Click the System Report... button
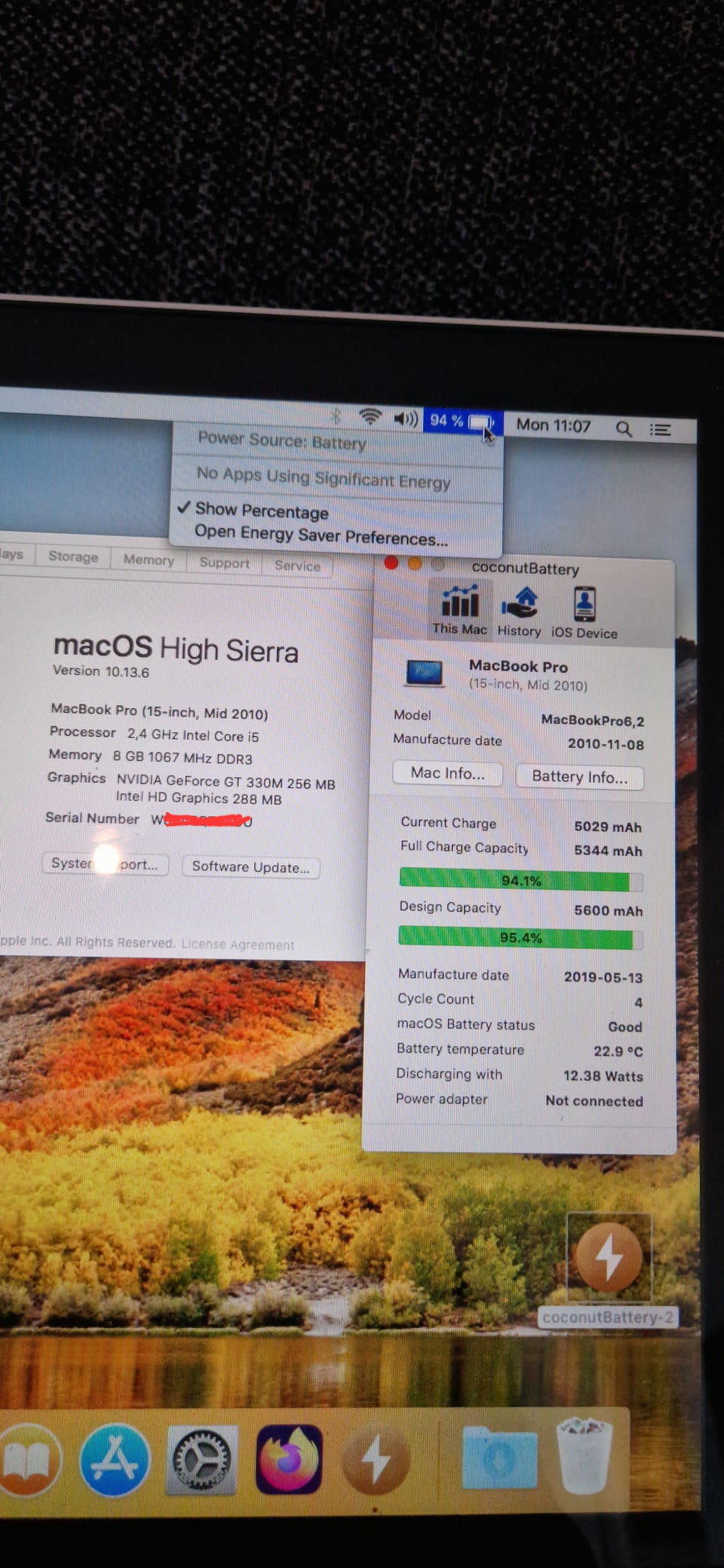Image resolution: width=724 pixels, height=1568 pixels. (105, 864)
